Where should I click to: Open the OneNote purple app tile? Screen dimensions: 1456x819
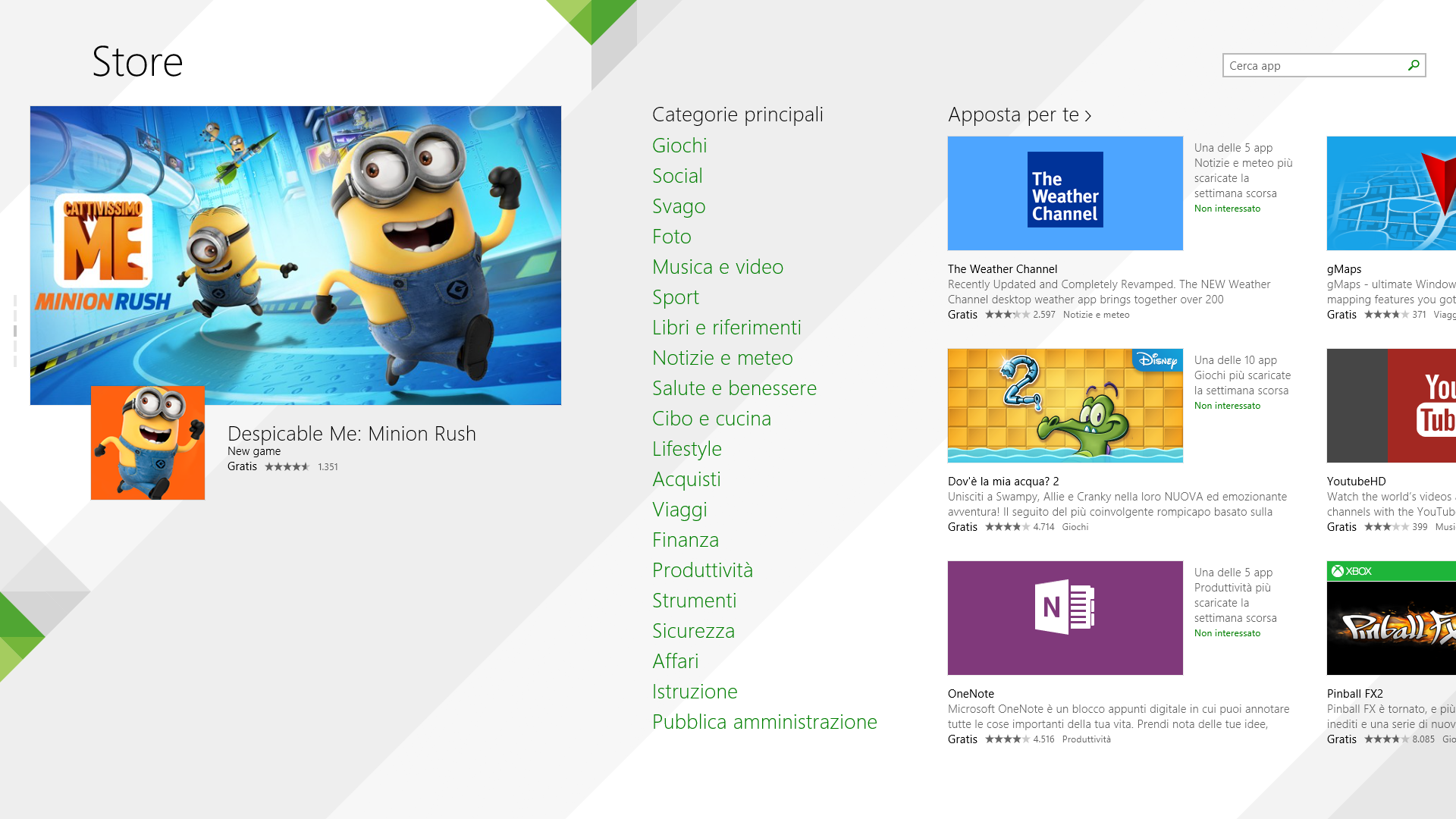click(x=1065, y=618)
